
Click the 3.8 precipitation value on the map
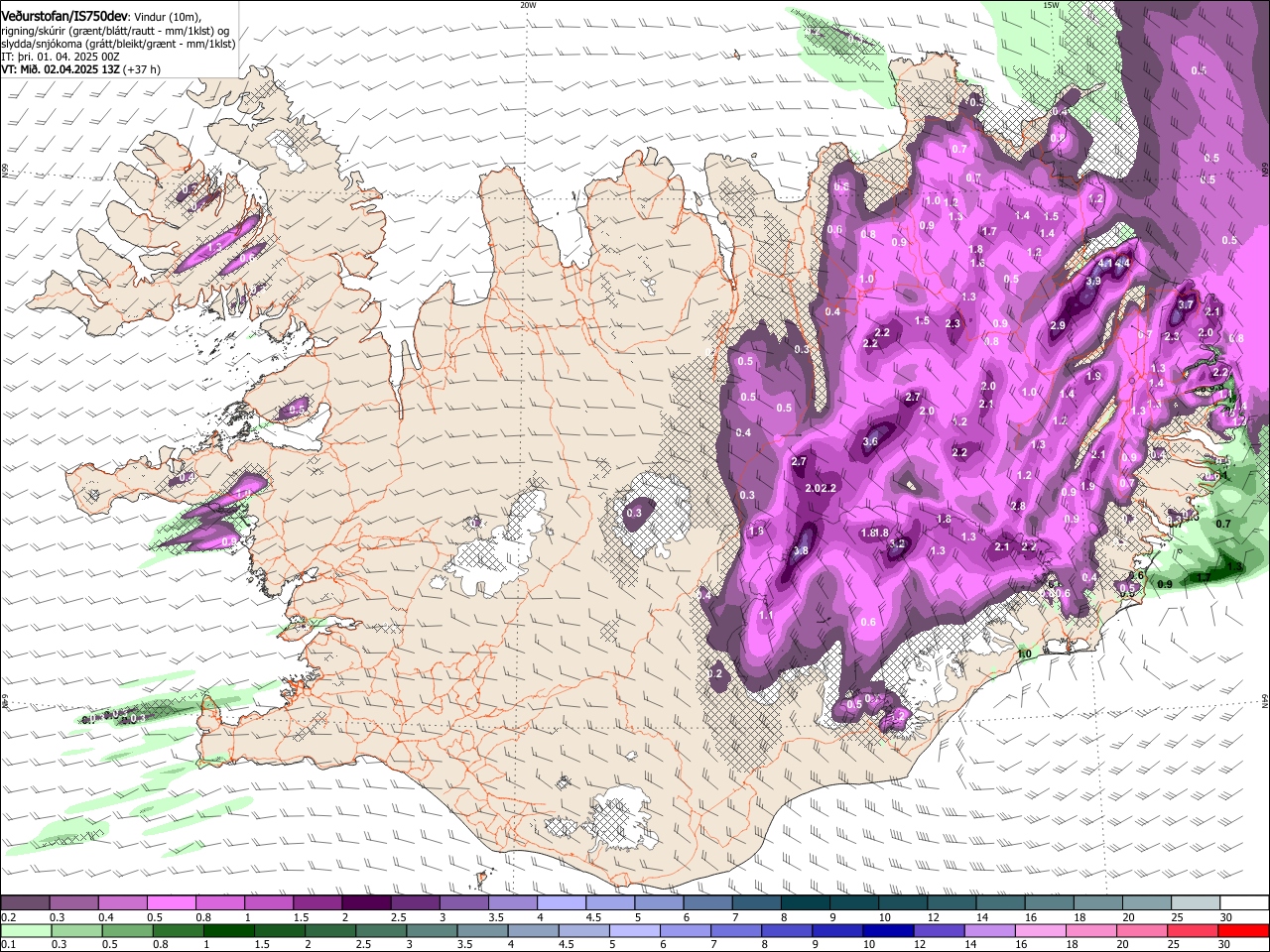[801, 550]
